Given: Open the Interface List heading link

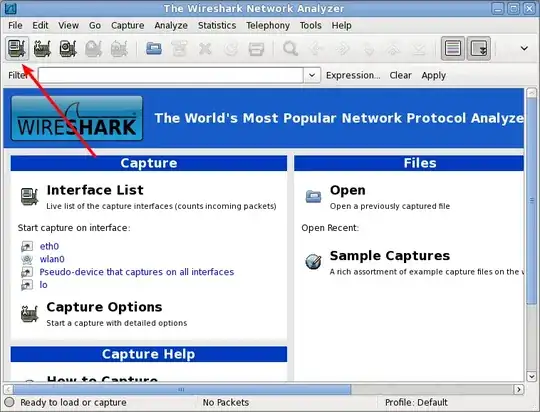Looking at the screenshot, I should tap(95, 190).
